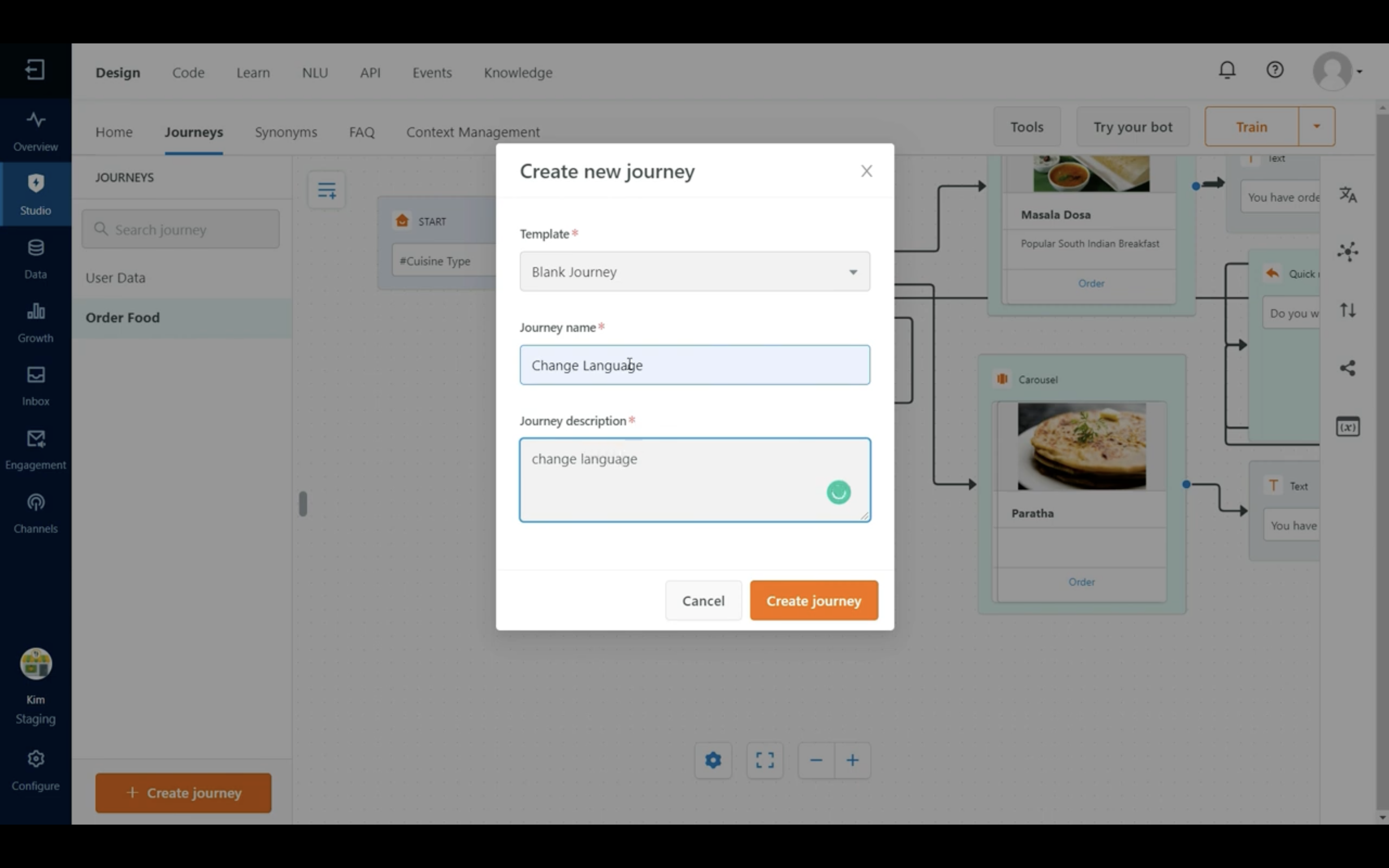Open the Synonyms sub-tab
Image resolution: width=1389 pixels, height=868 pixels.
click(x=286, y=132)
